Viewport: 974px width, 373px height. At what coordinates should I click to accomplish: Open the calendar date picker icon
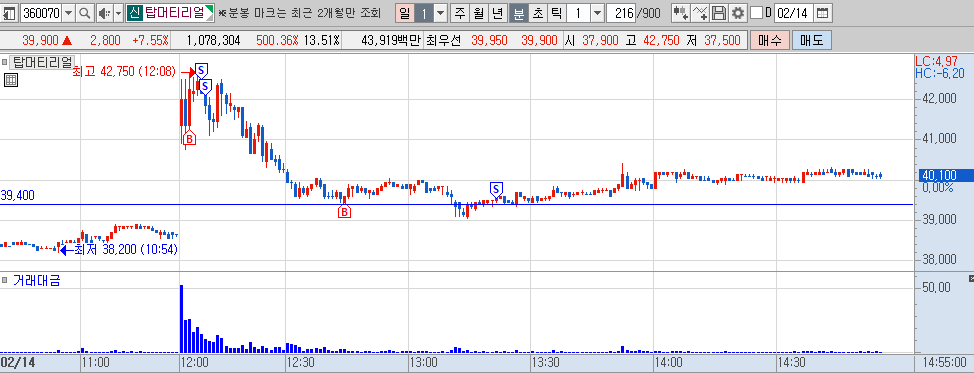822,12
